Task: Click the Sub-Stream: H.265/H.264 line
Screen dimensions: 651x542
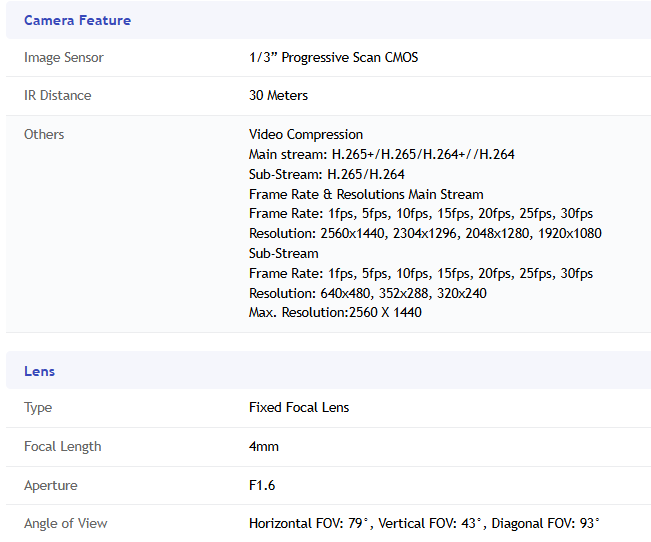Action: pos(326,174)
